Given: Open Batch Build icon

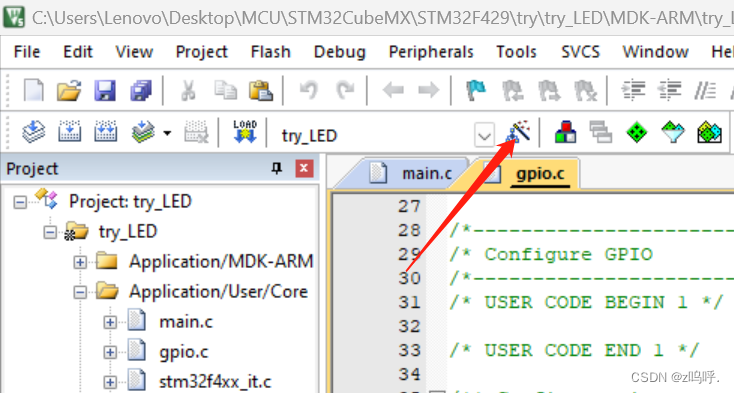Looking at the screenshot, I should (143, 131).
